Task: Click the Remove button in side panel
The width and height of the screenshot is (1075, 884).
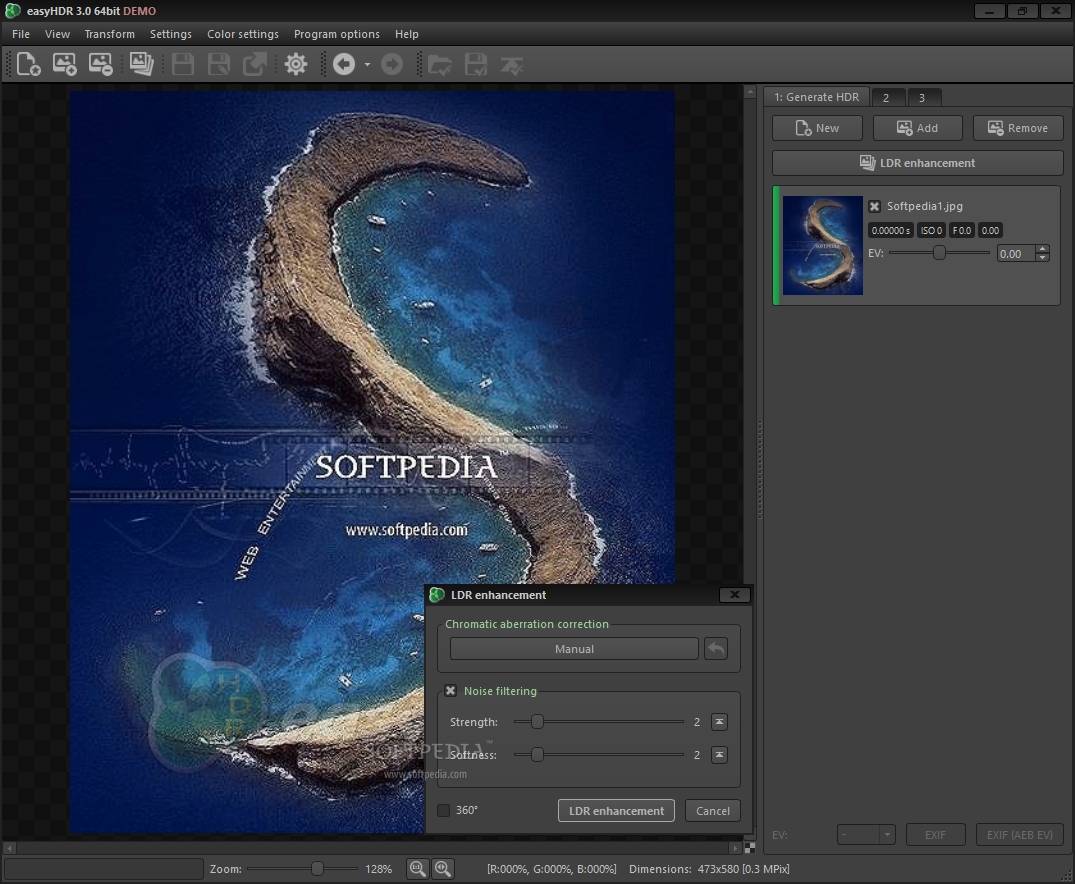Action: pos(1018,128)
